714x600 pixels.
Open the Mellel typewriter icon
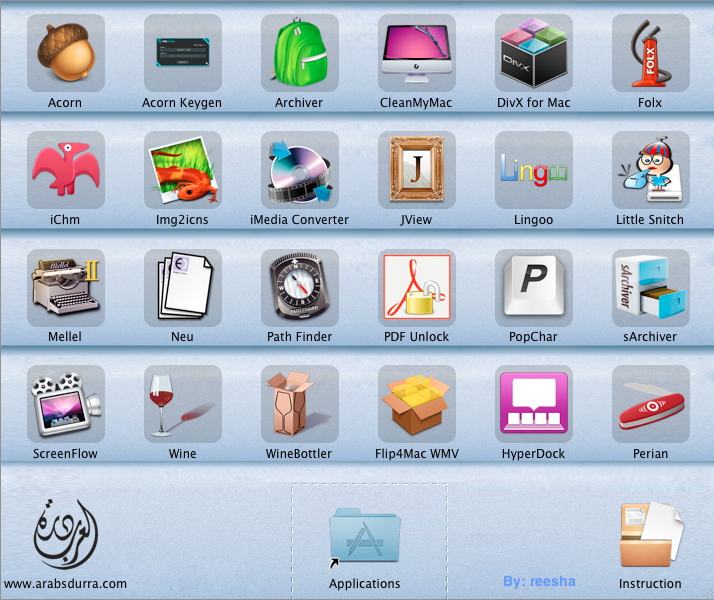click(66, 287)
